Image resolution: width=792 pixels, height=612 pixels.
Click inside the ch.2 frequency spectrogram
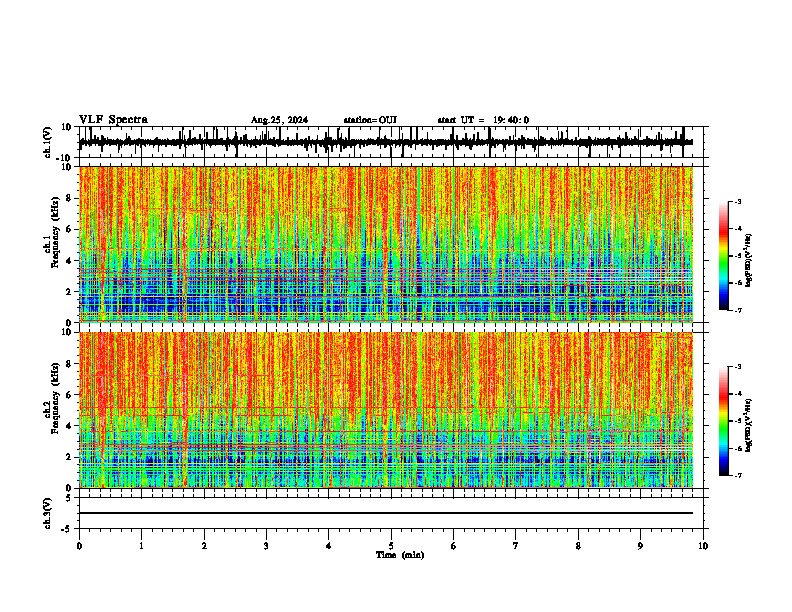[x=386, y=410]
